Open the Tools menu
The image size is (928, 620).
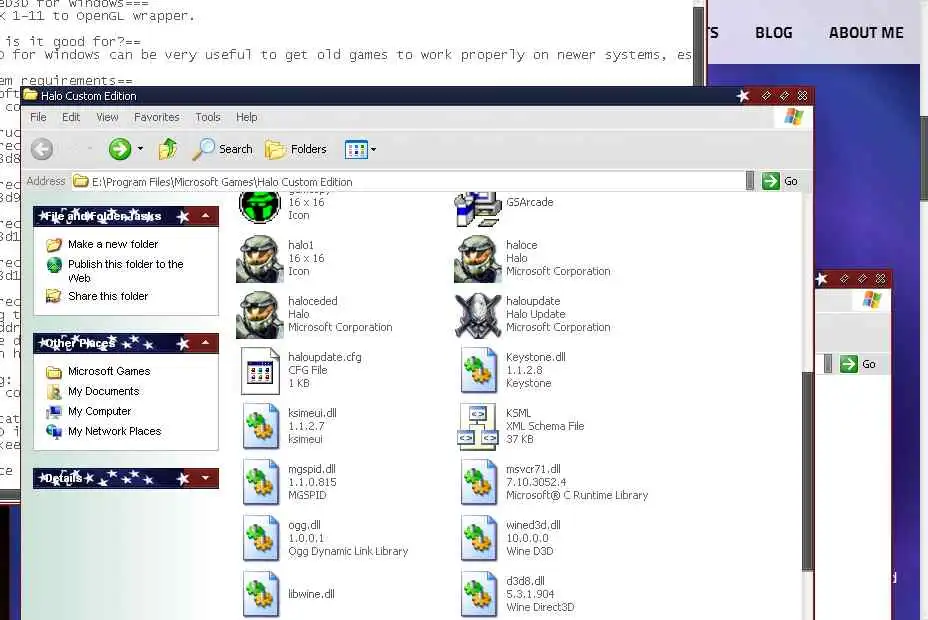[x=208, y=117]
